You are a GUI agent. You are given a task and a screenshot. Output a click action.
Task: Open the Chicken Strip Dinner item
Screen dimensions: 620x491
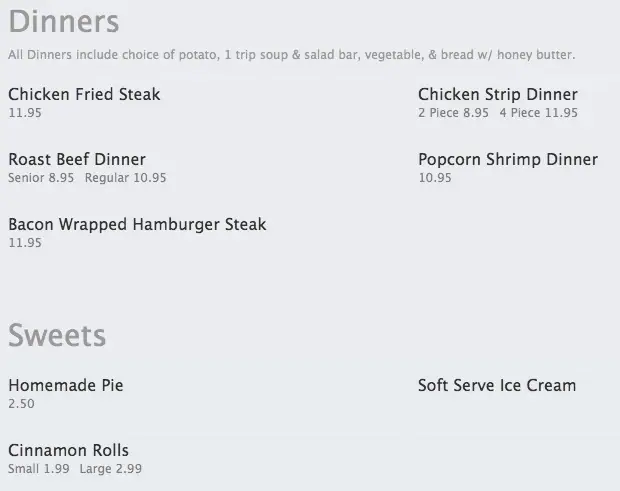coord(497,94)
